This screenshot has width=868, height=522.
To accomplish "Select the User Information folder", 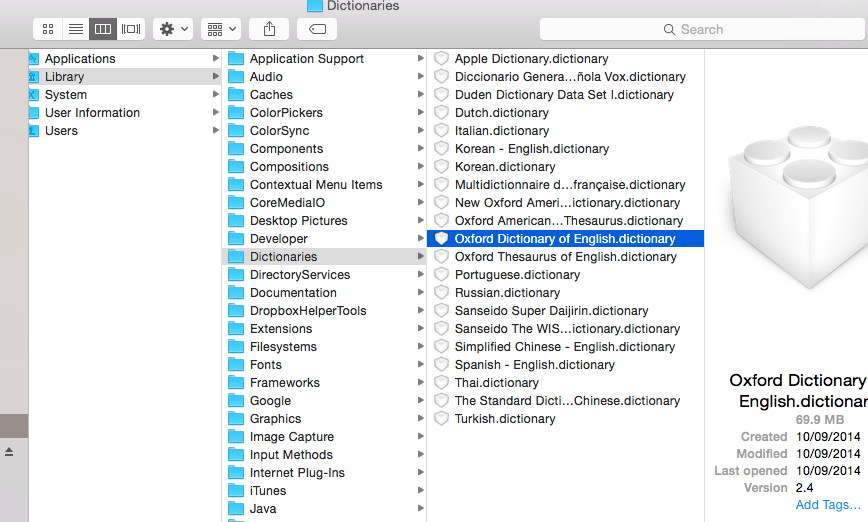I will [x=125, y=112].
